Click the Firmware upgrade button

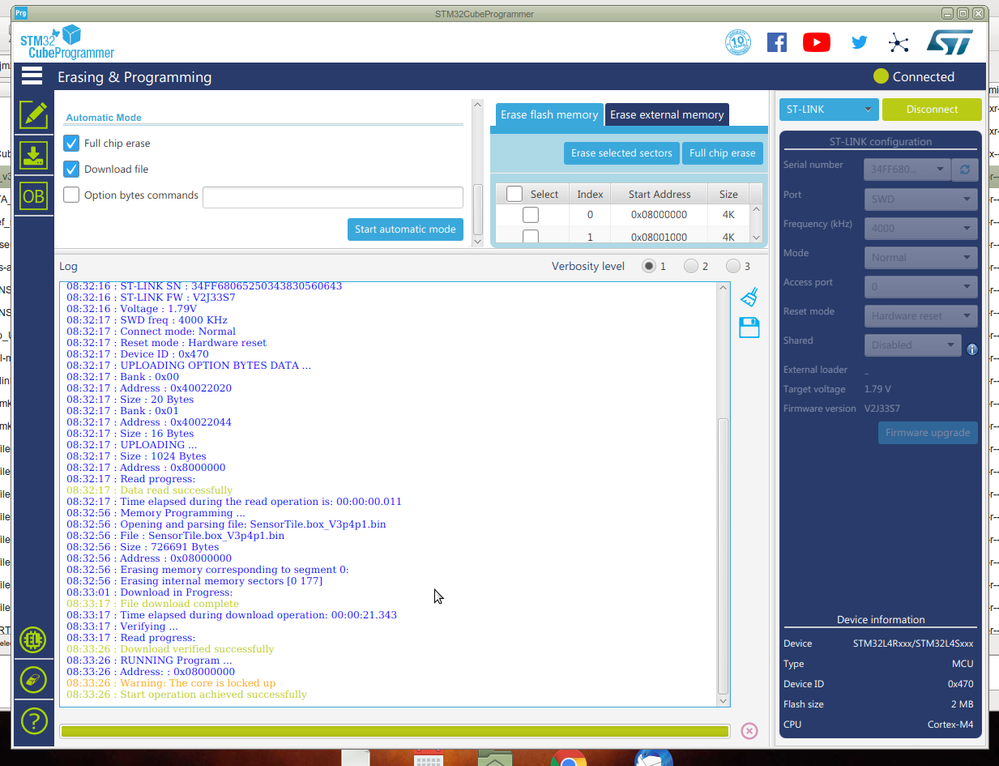click(928, 433)
